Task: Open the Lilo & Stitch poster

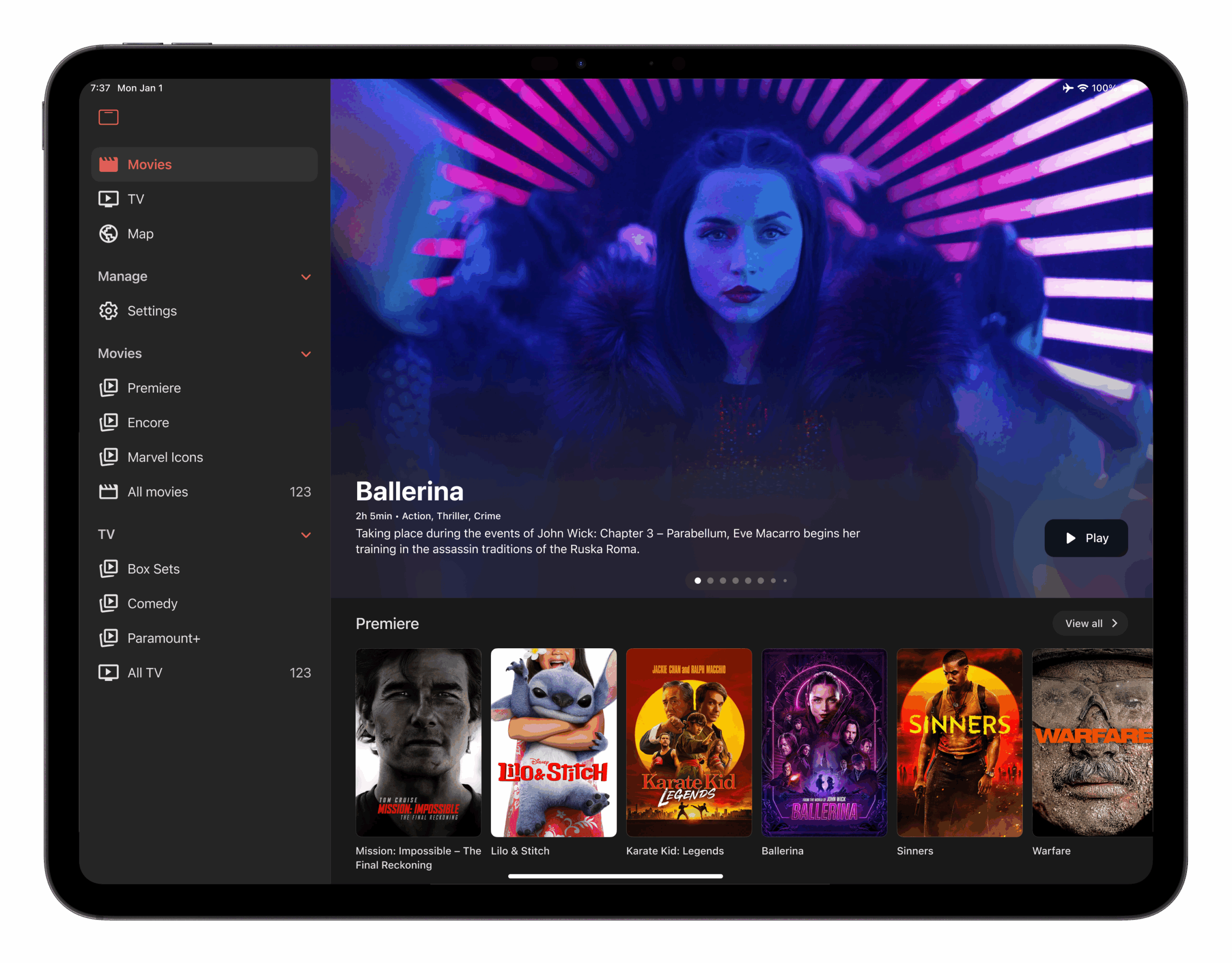Action: point(553,742)
